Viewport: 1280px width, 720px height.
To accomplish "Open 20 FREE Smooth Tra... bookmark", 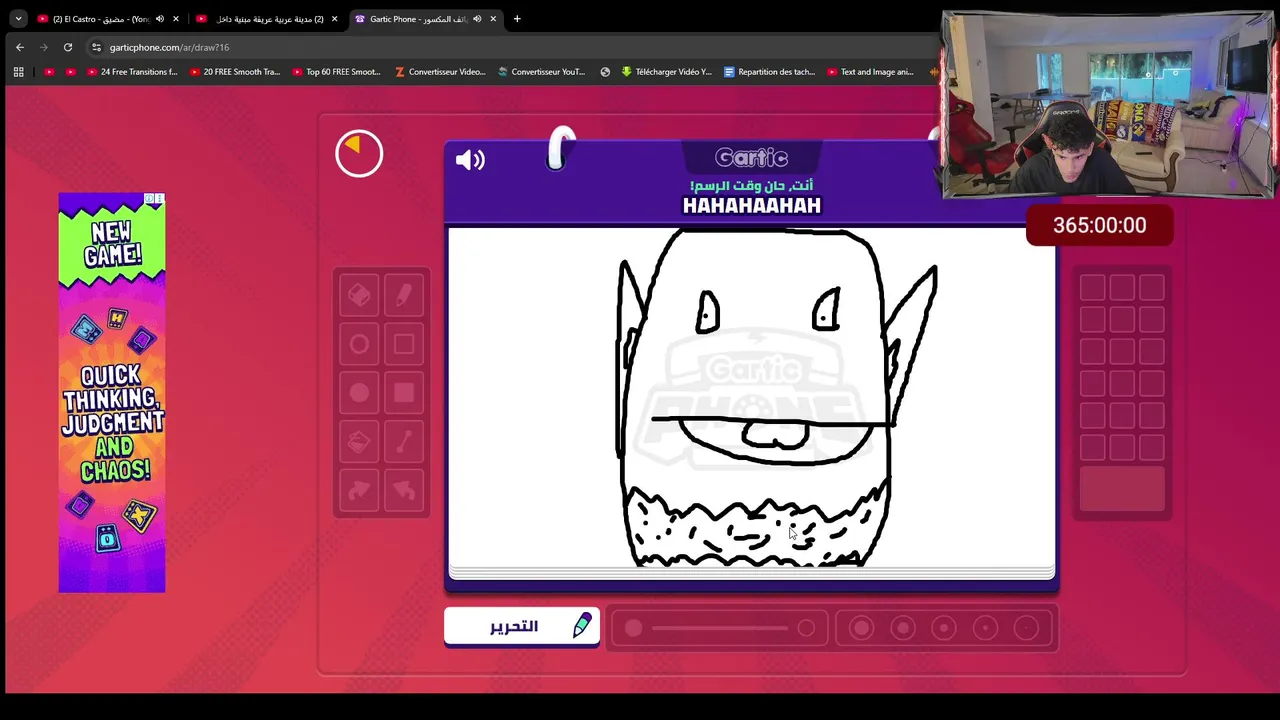I will (x=235, y=72).
